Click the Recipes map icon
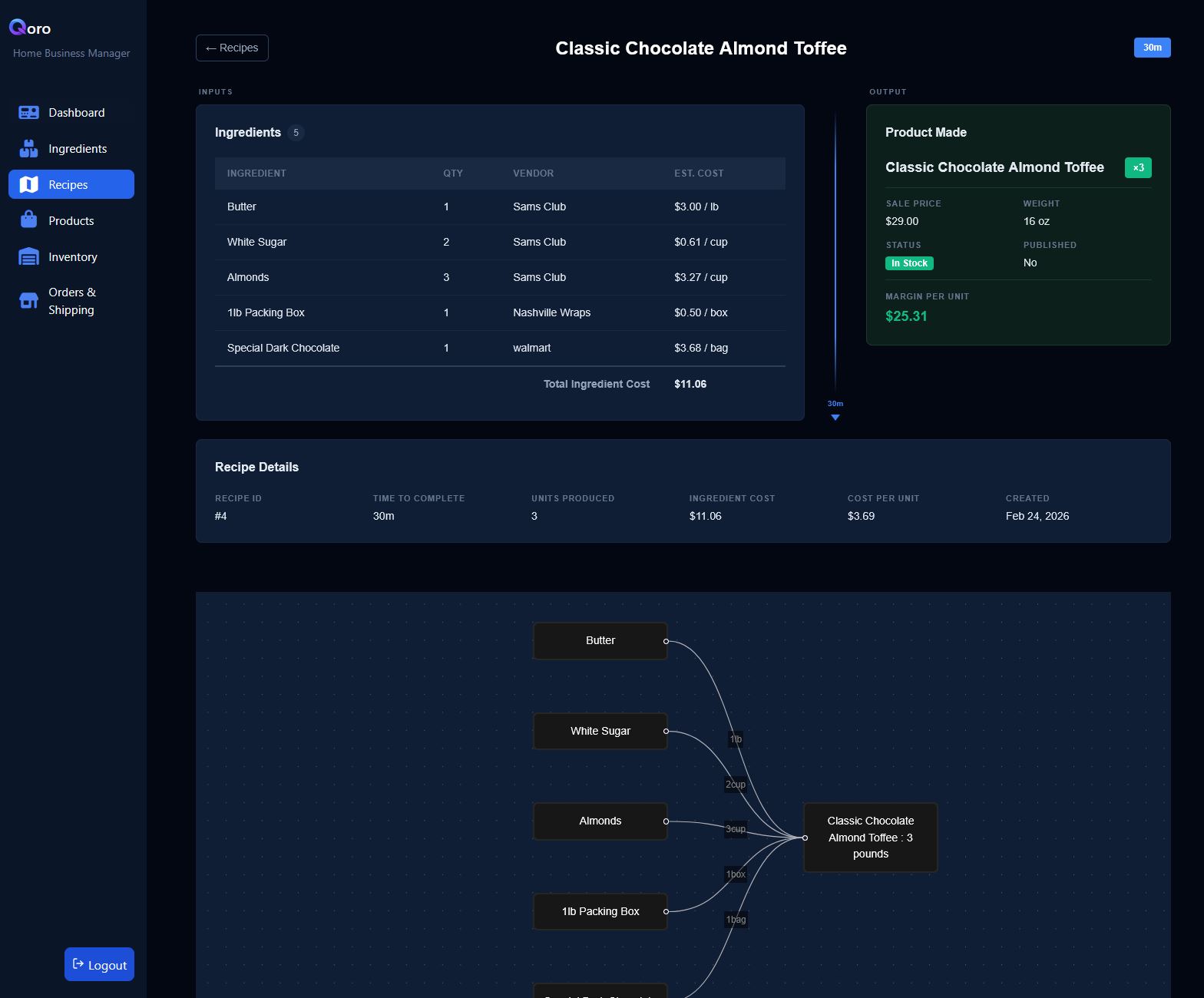The height and width of the screenshot is (998, 1204). click(x=28, y=185)
